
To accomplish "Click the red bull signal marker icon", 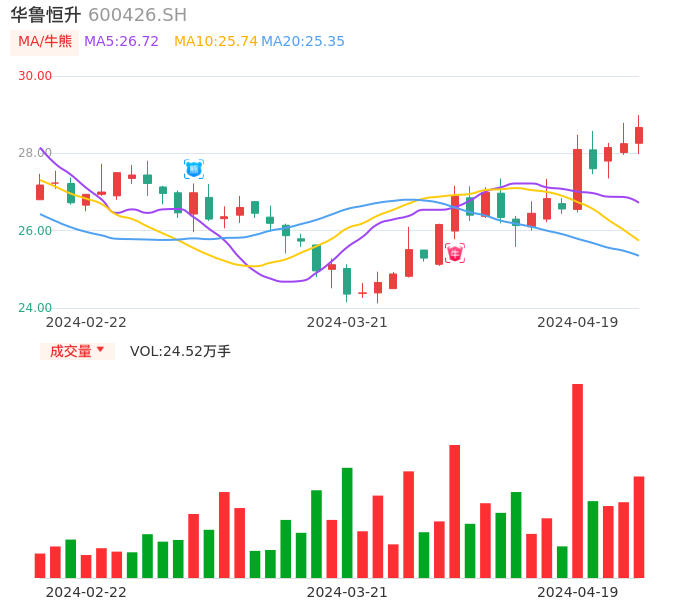I will [455, 254].
